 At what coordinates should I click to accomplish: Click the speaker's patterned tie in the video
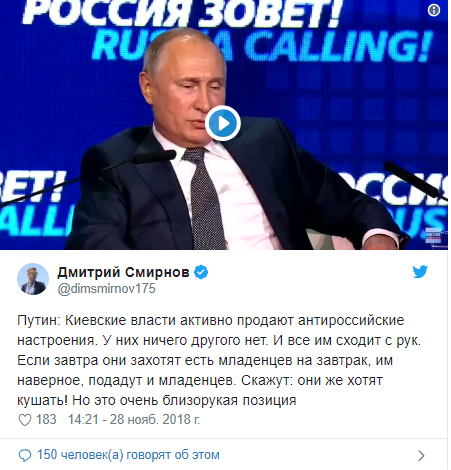click(x=204, y=197)
